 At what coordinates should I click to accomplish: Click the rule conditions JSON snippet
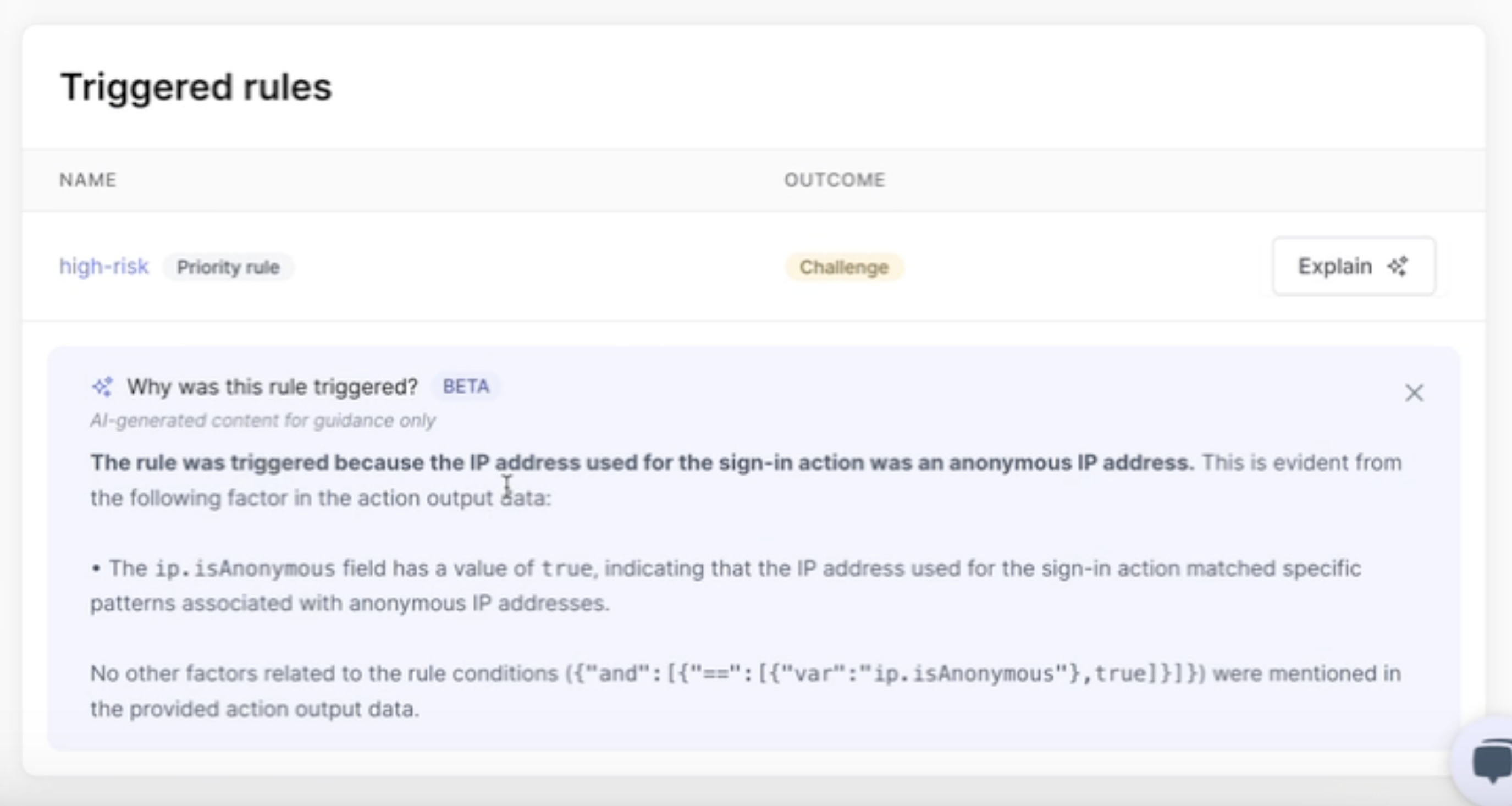(x=886, y=673)
